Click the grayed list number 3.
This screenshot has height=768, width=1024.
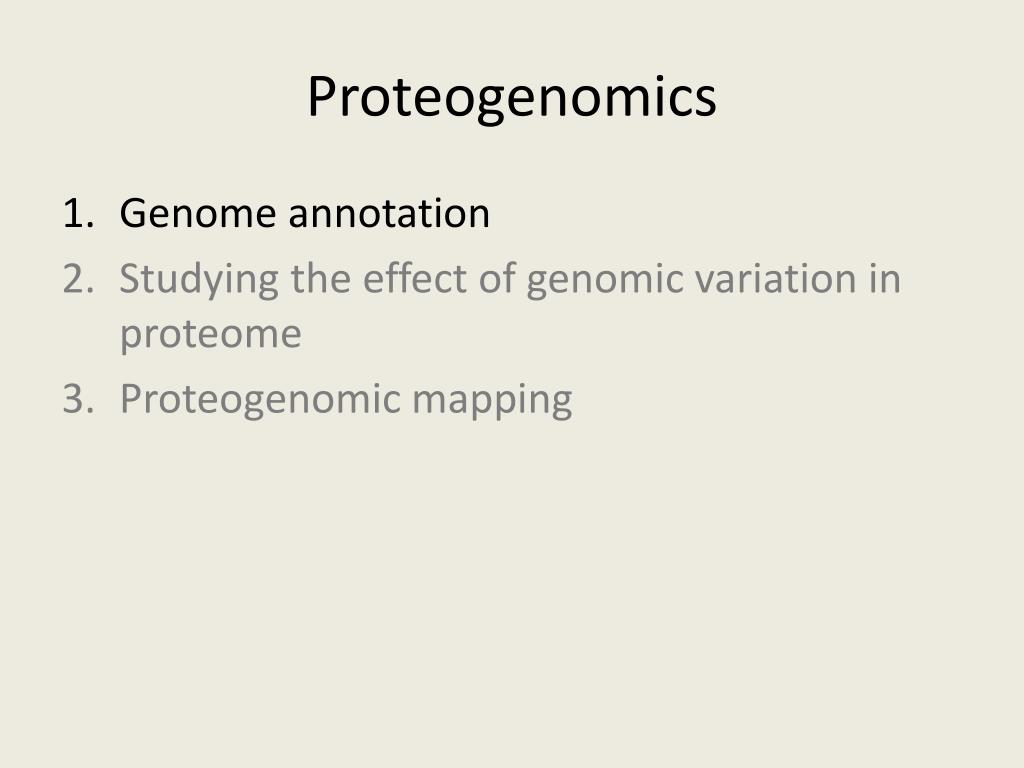click(78, 398)
